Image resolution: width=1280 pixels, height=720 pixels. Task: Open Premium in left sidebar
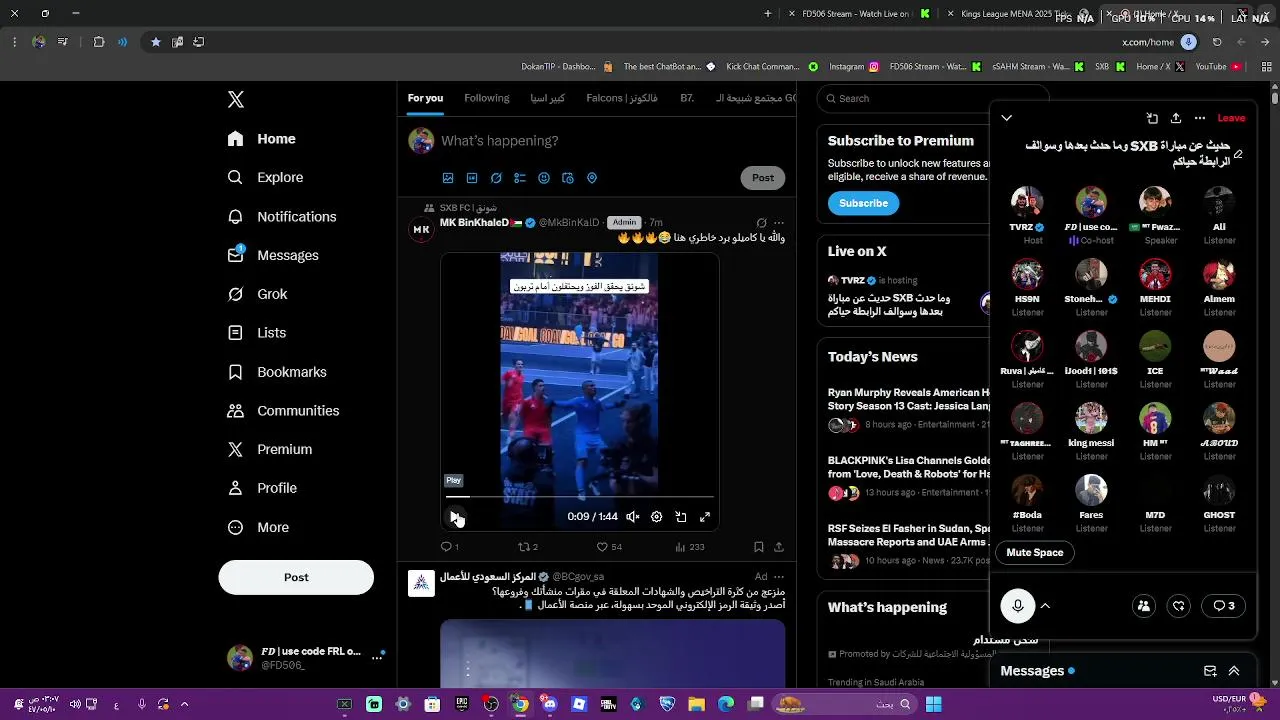270,449
